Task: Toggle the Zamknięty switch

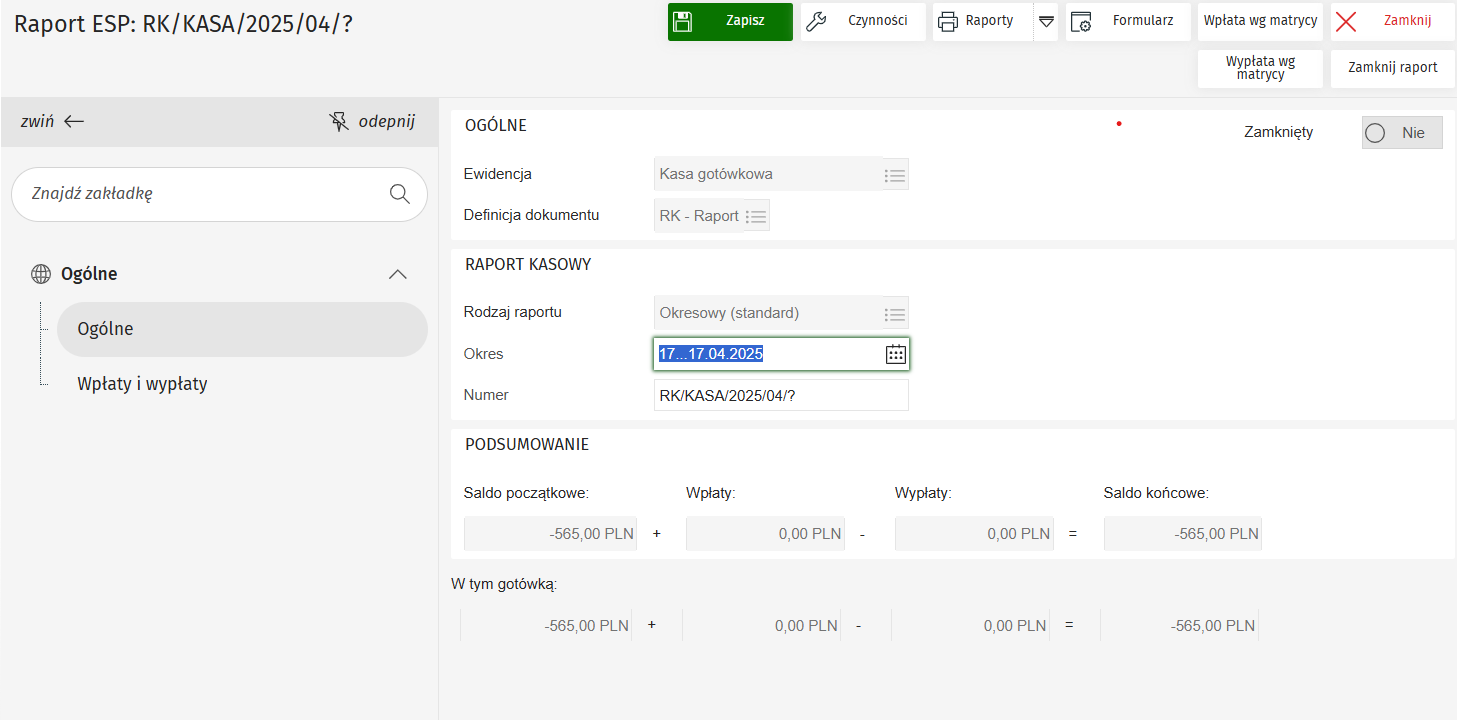Action: [1401, 133]
